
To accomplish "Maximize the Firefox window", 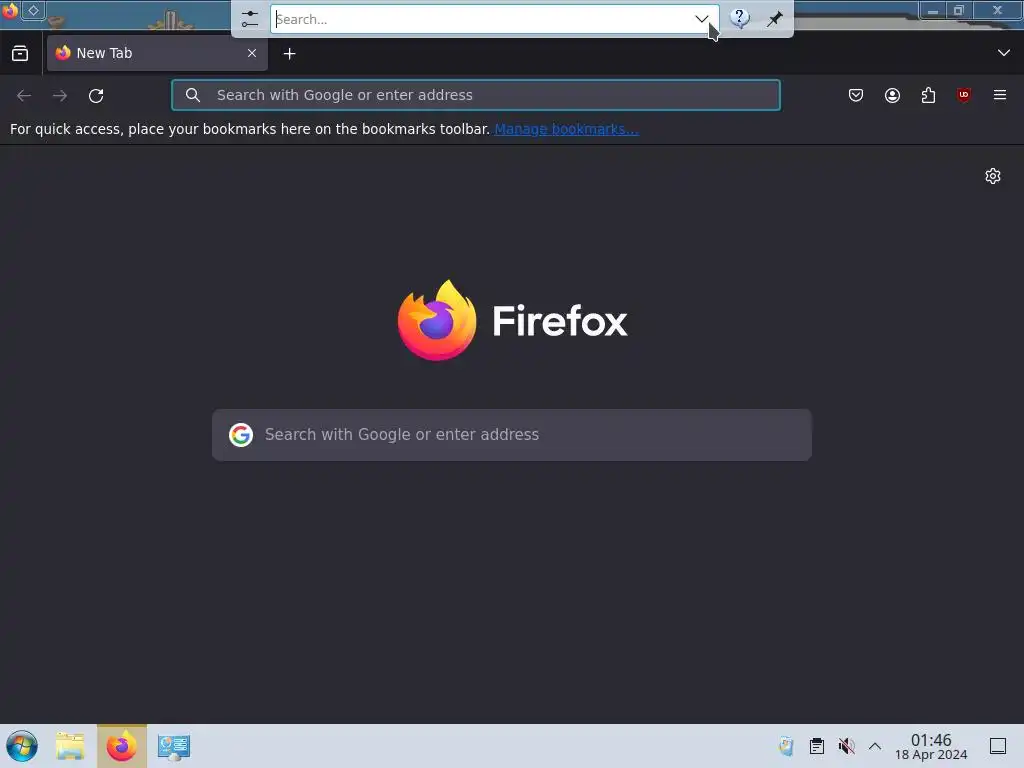I will point(959,10).
